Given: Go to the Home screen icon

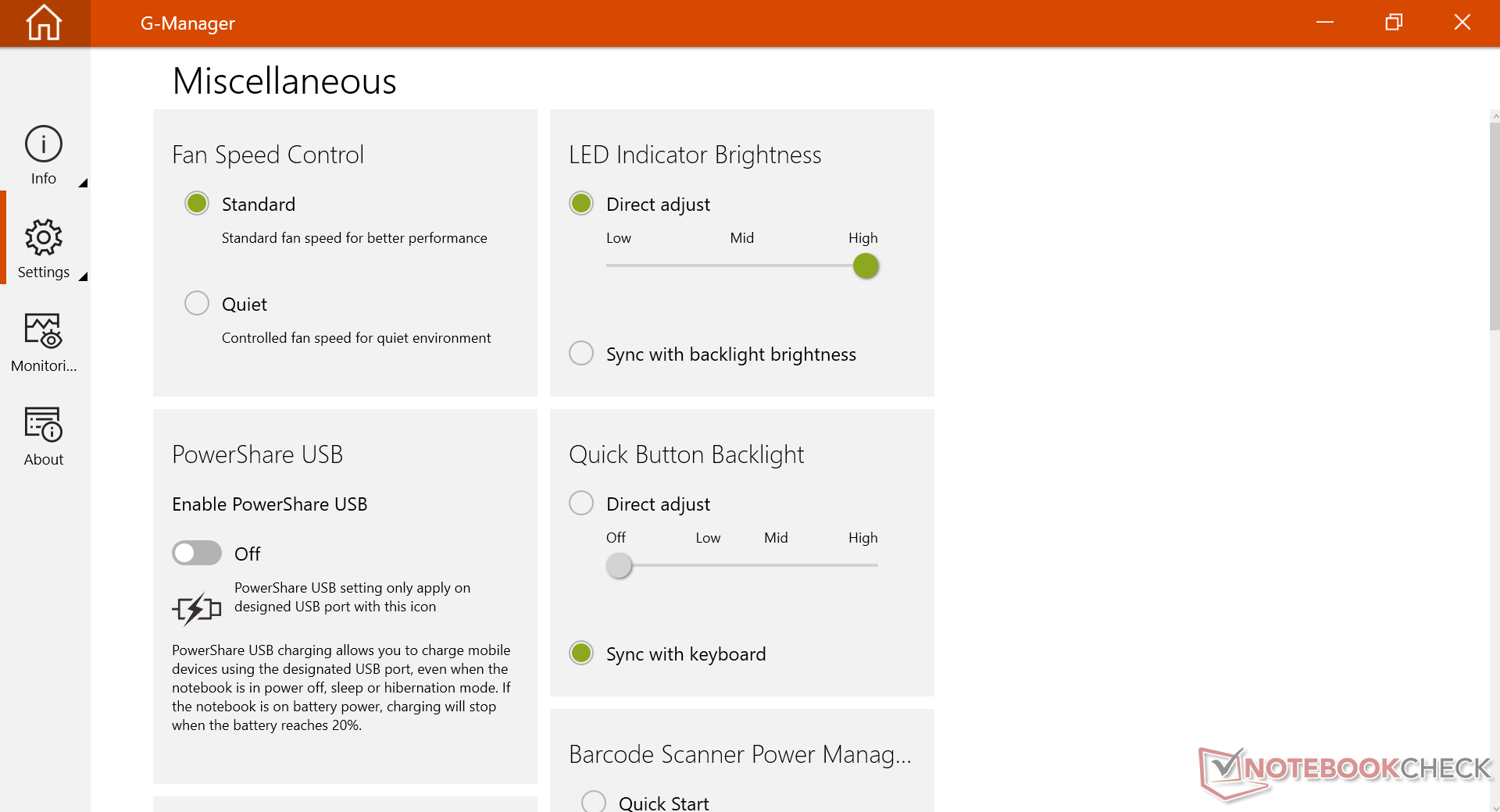Looking at the screenshot, I should click(44, 23).
